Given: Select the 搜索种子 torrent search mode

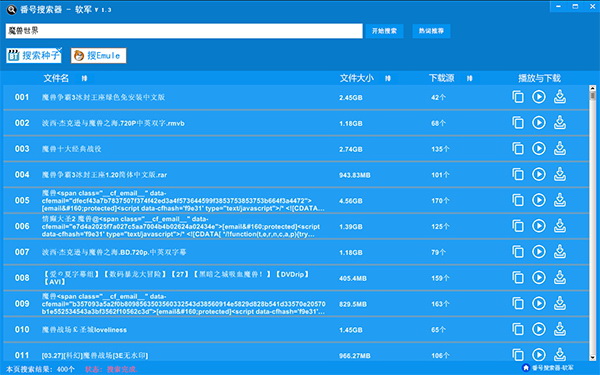Looking at the screenshot, I should 34,55.
